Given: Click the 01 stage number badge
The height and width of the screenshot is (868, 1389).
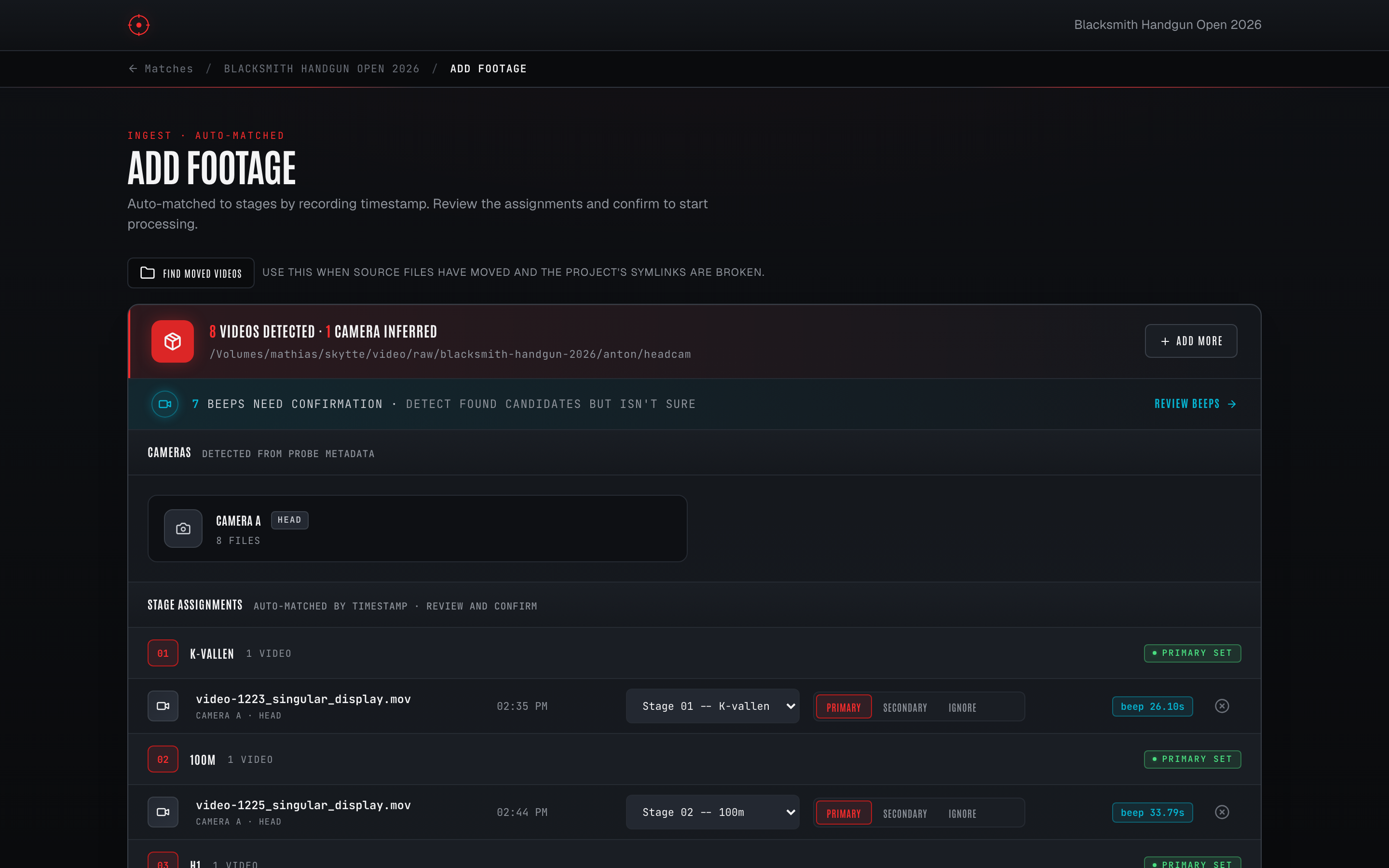Looking at the screenshot, I should coord(163,653).
